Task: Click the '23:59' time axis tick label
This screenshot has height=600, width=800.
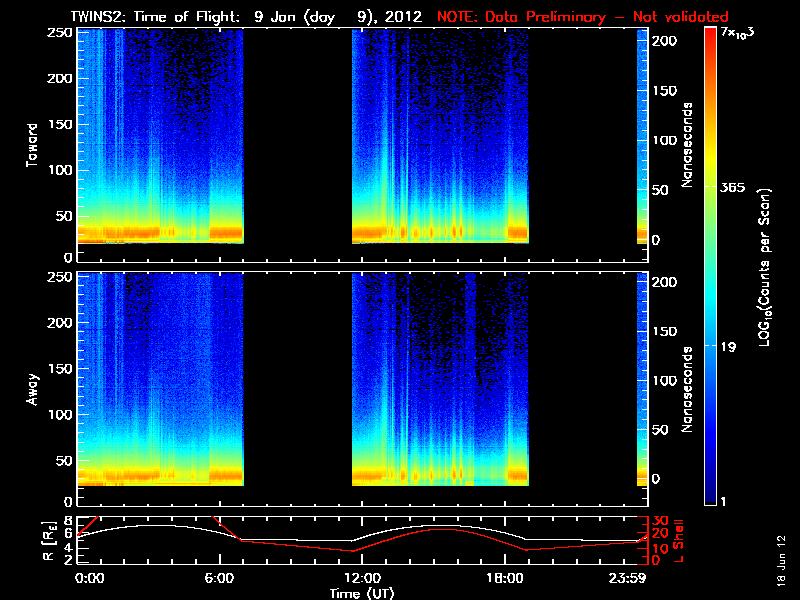Action: [638, 578]
